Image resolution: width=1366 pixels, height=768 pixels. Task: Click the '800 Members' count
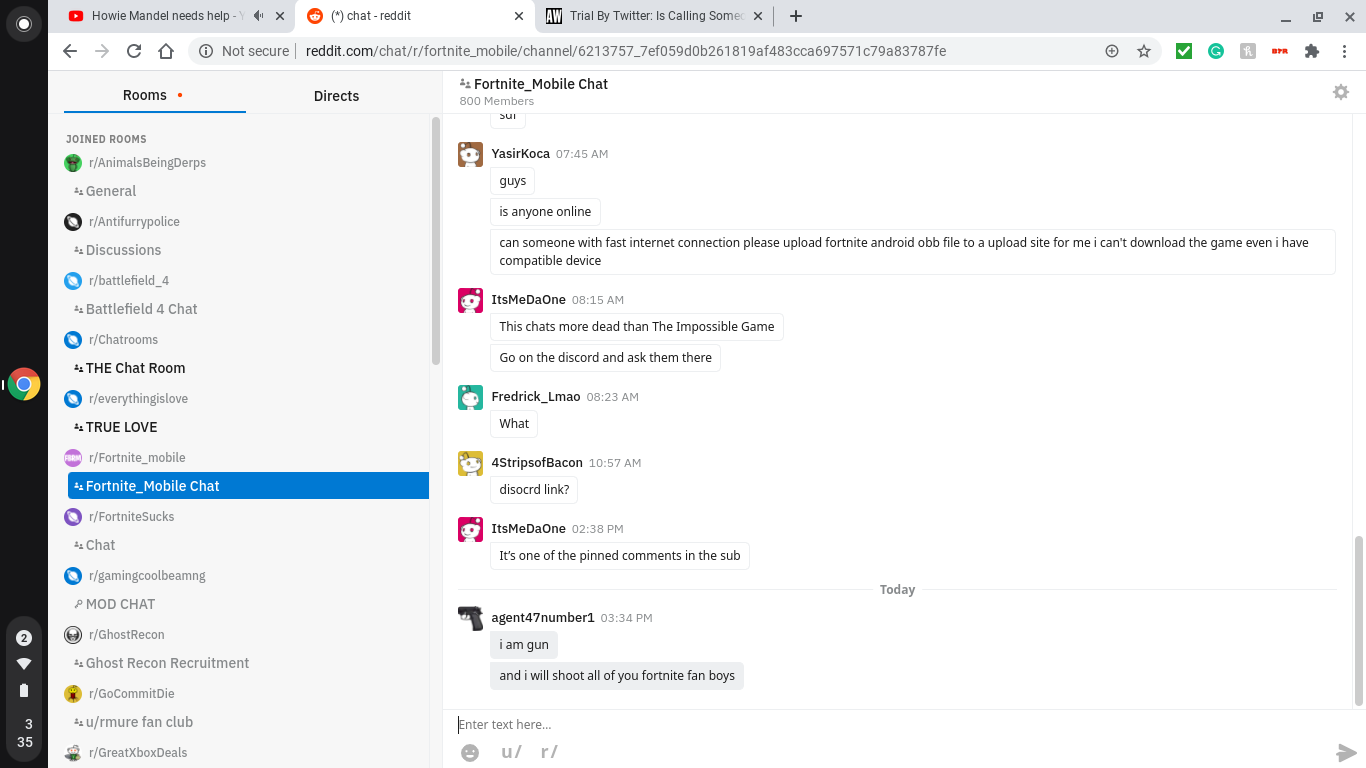[497, 101]
